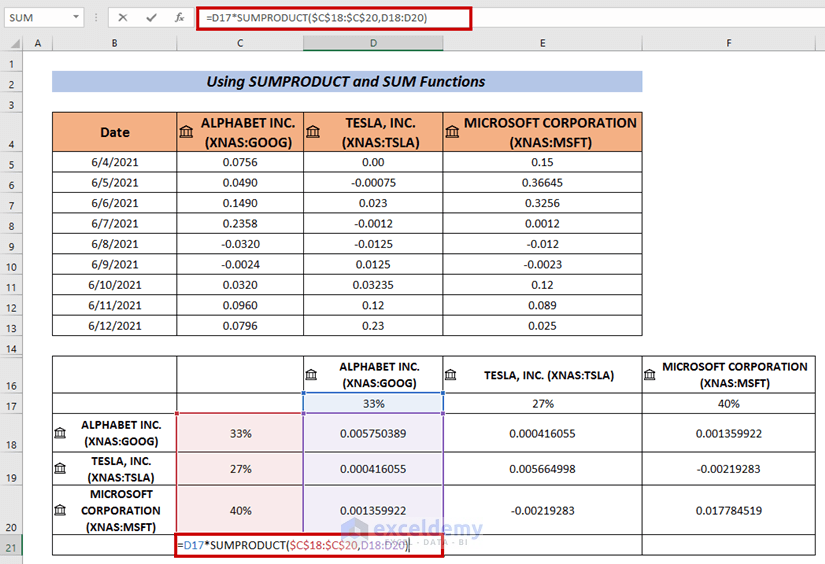Viewport: 825px width, 564px height.
Task: Click weight cell F17 showing 40%
Action: click(x=729, y=404)
